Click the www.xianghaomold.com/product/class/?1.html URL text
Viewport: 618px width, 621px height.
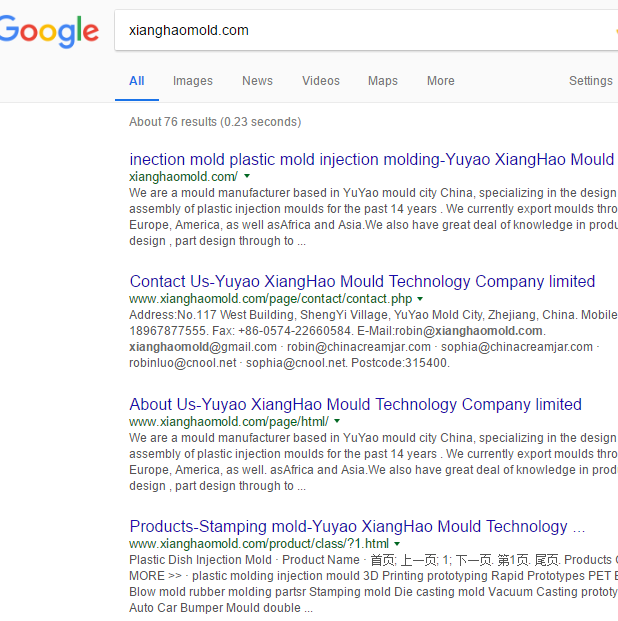(259, 543)
